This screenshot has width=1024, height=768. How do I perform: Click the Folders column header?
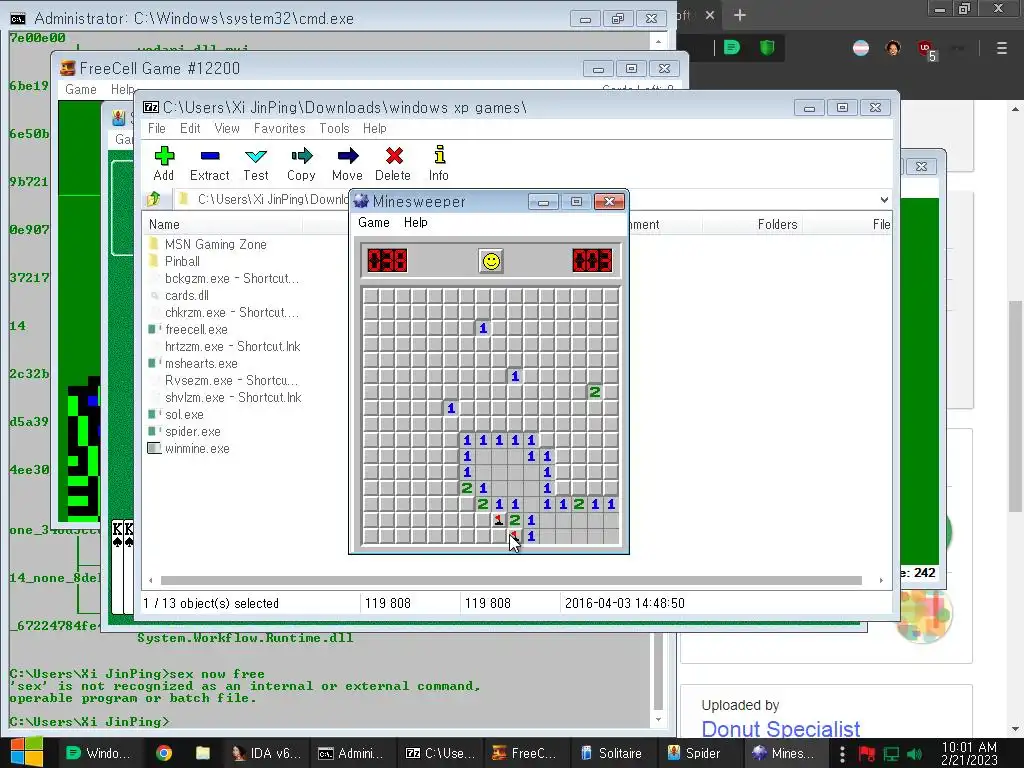pos(751,225)
